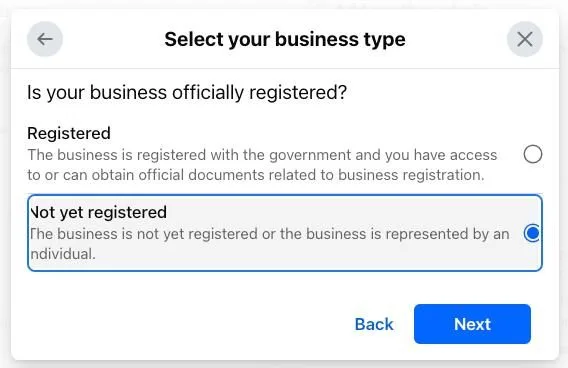The image size is (568, 368).
Task: Click the gray circle around the X icon
Action: pyautogui.click(x=525, y=39)
